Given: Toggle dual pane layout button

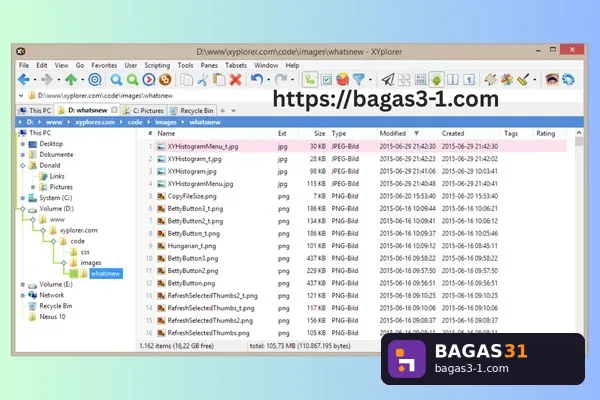Looking at the screenshot, I should click(x=453, y=80).
